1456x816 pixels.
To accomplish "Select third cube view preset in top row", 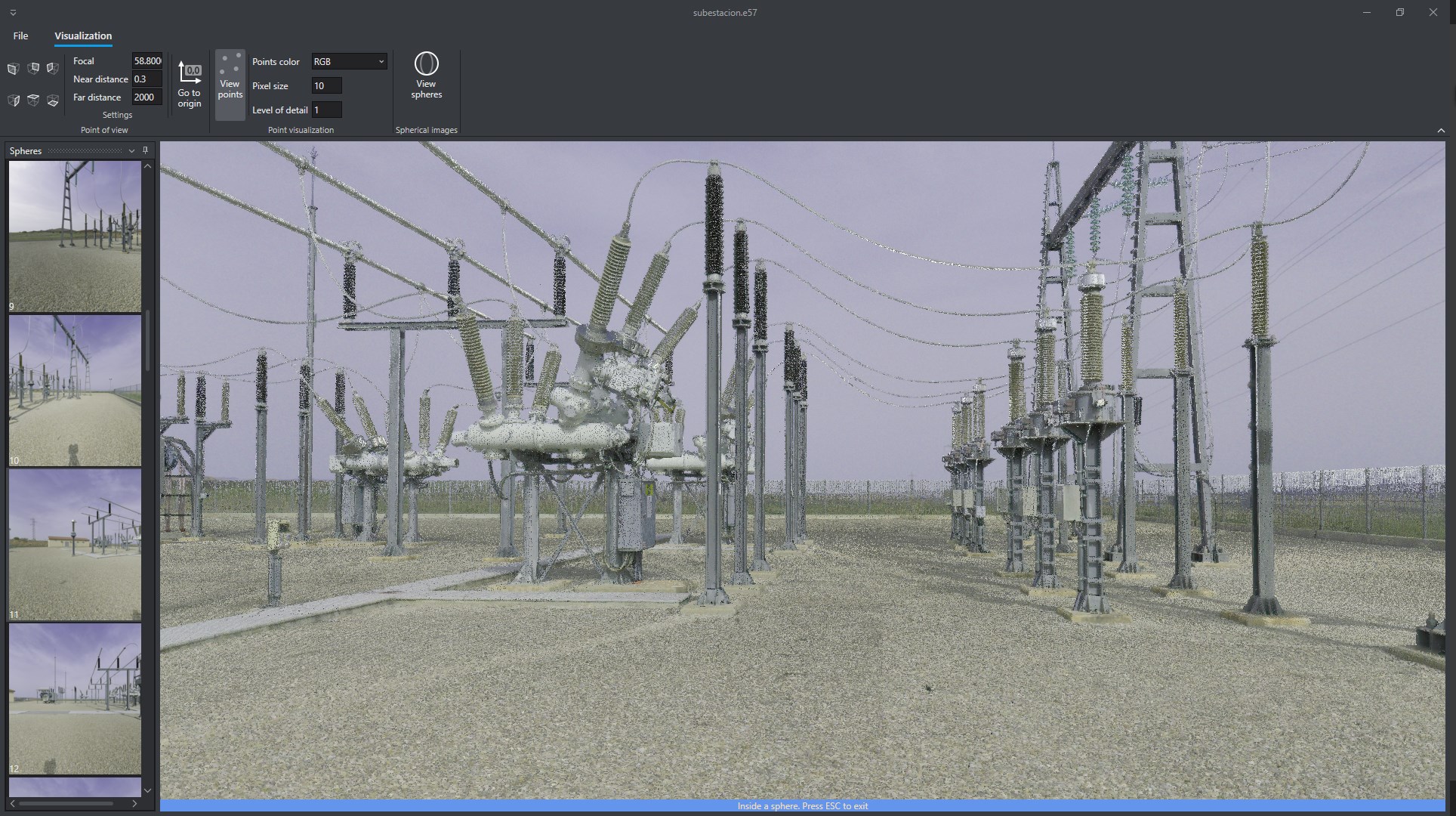I will coord(53,69).
